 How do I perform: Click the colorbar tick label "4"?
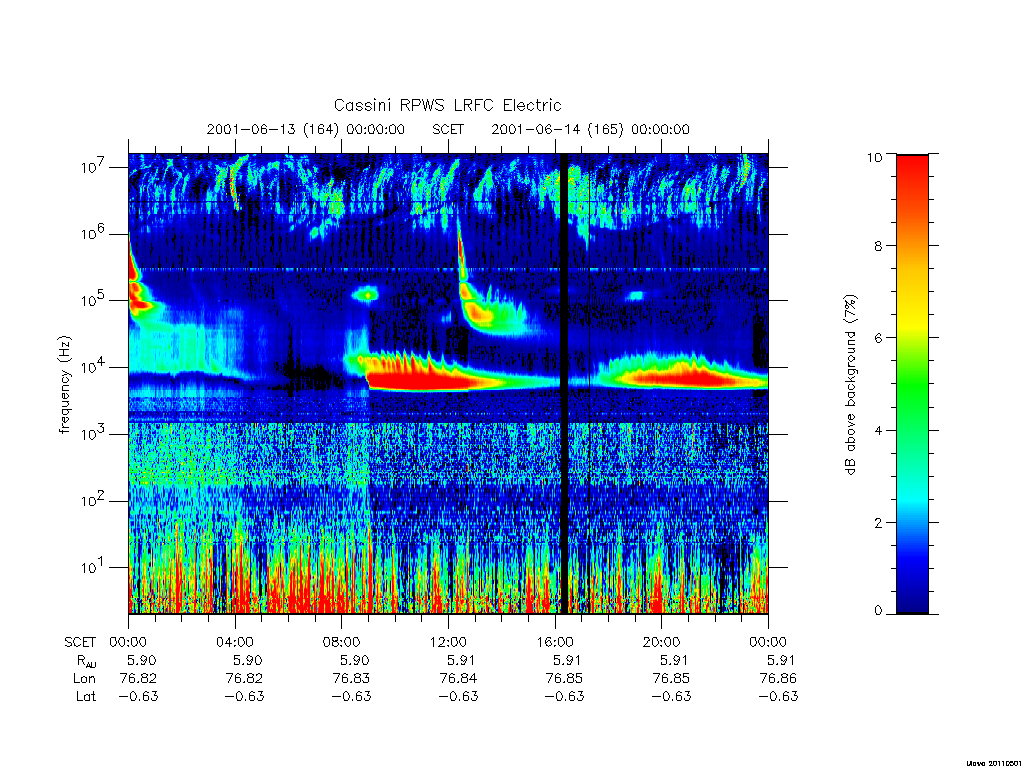(878, 430)
